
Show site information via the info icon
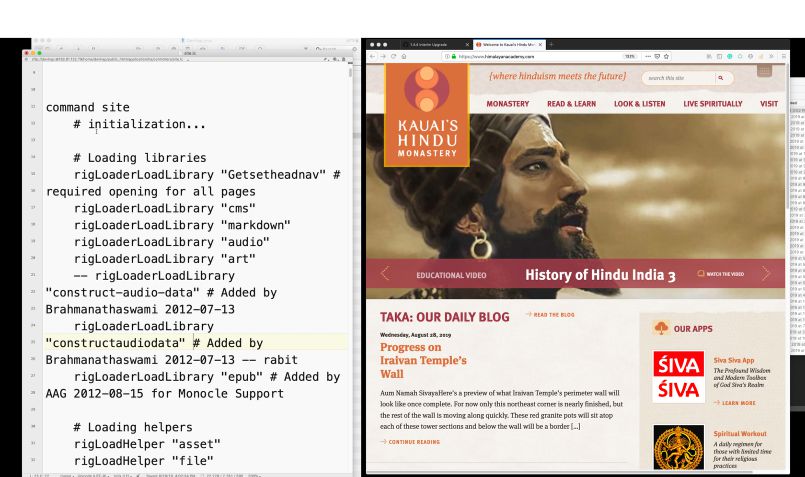pos(447,56)
